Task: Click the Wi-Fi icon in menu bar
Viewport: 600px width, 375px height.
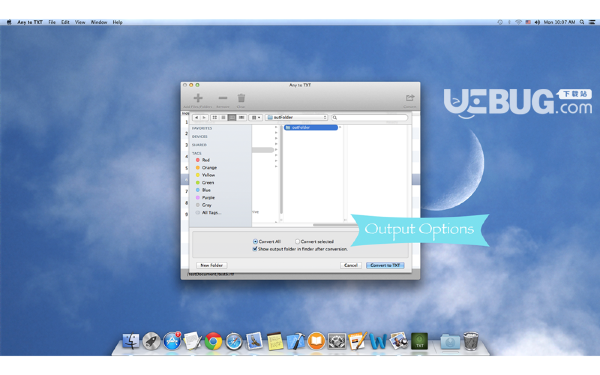Action: [x=518, y=22]
